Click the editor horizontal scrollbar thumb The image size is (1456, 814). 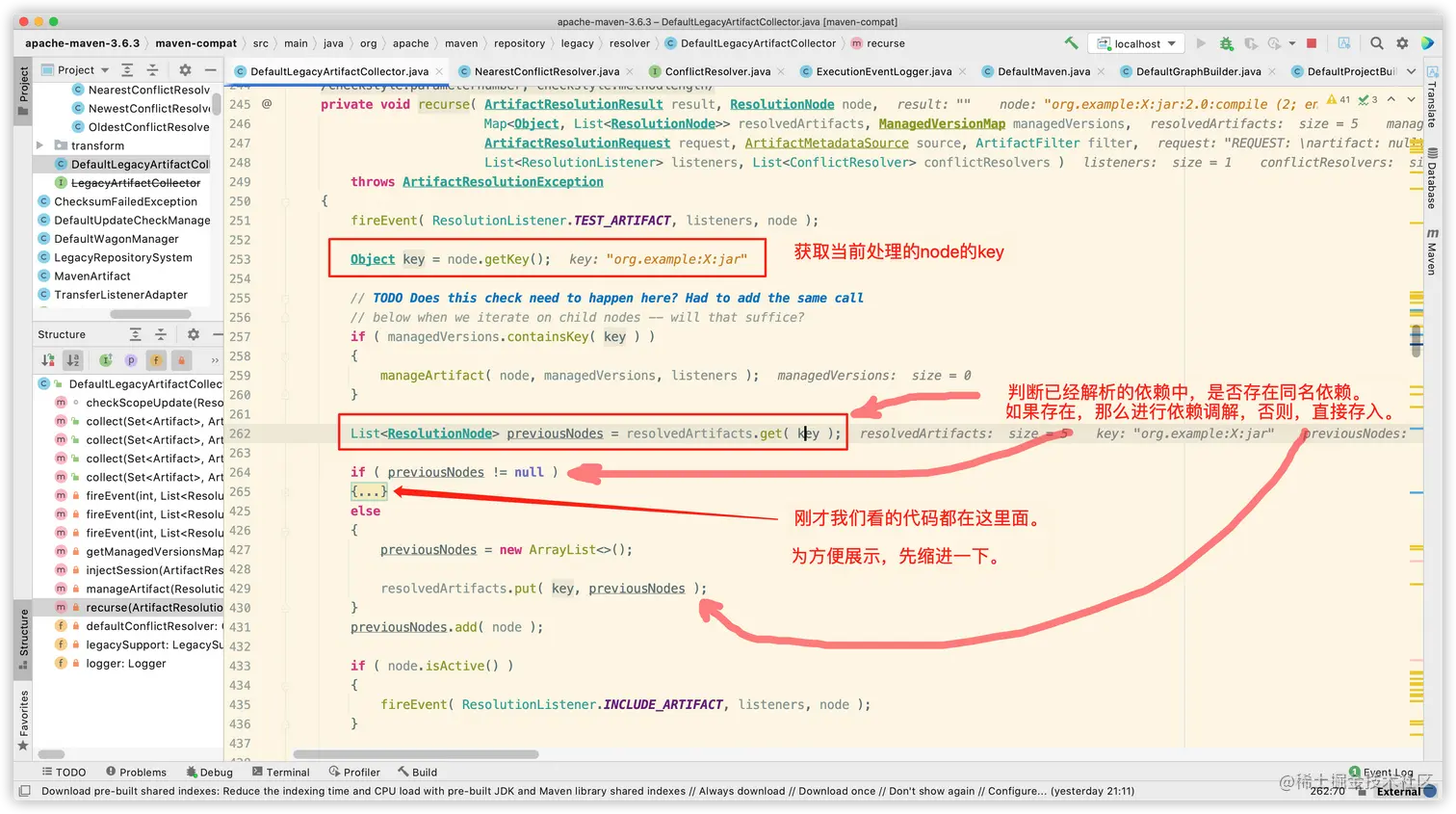[x=416, y=754]
